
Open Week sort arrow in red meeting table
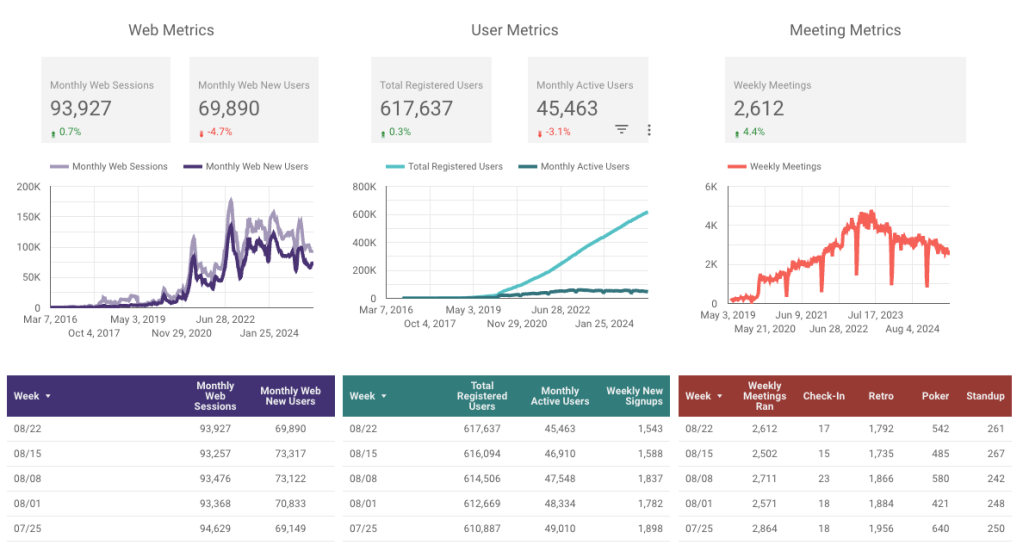pyautogui.click(x=719, y=397)
